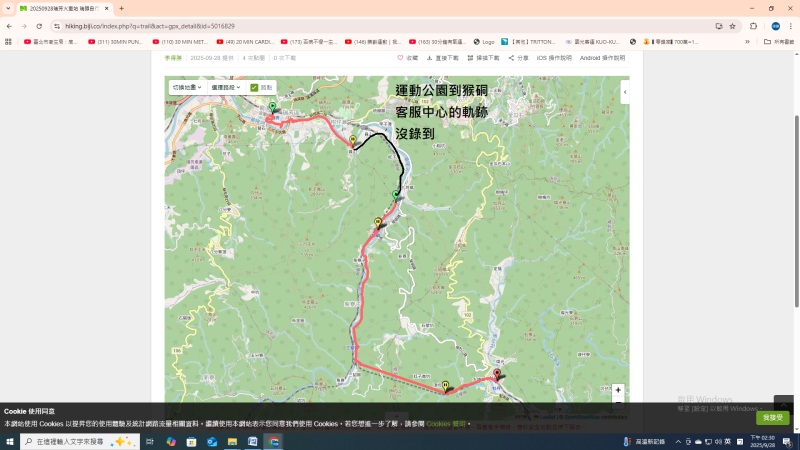This screenshot has width=800, height=450.
Task: Open the 選擇路線 dropdown
Action: pos(225,88)
